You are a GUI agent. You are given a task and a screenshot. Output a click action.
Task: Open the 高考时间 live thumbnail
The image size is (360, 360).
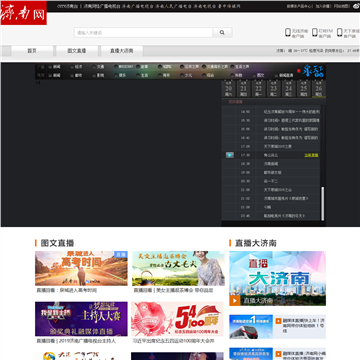pos(81,268)
